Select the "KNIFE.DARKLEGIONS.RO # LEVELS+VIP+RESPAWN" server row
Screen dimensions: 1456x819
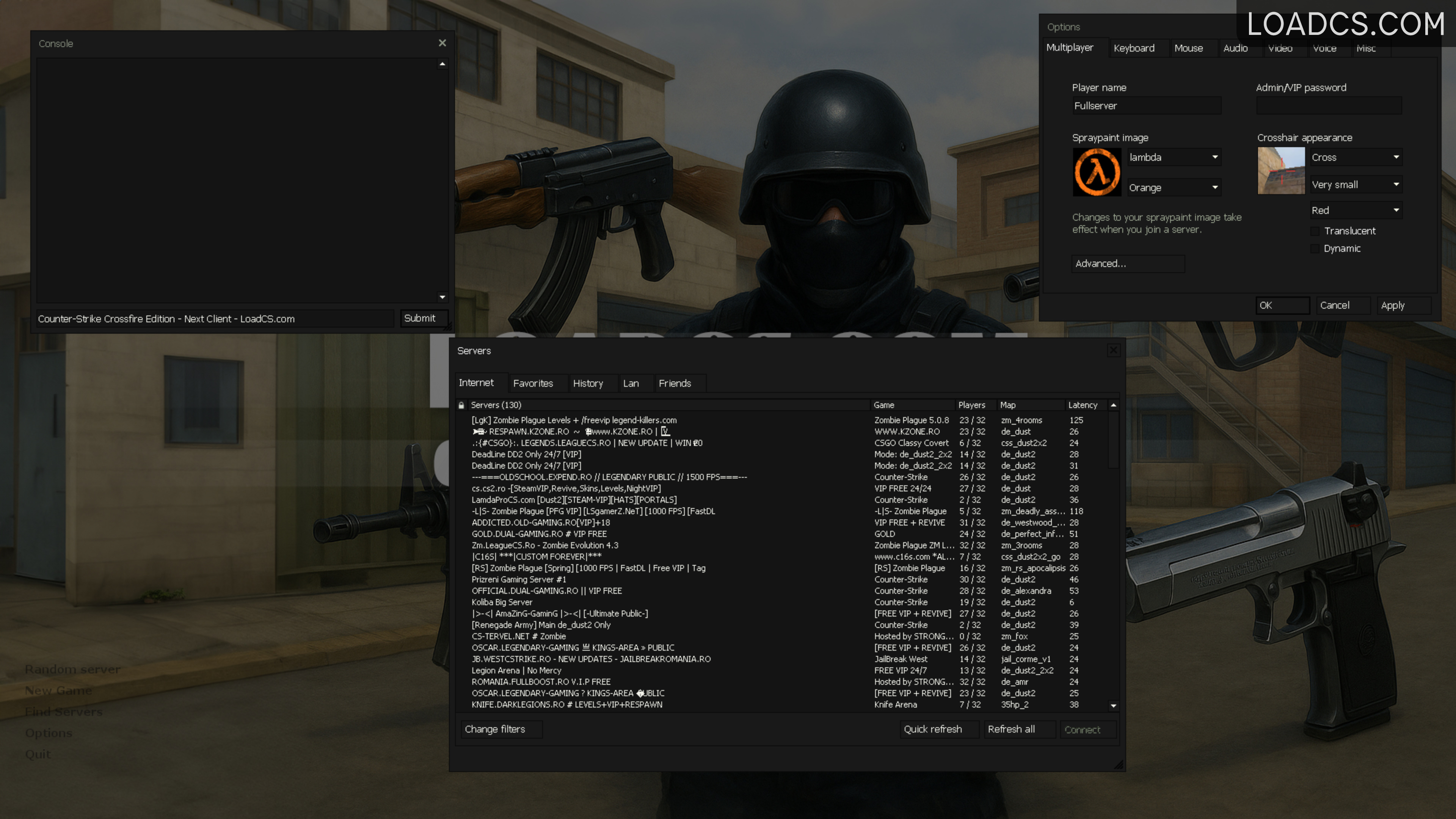(782, 705)
